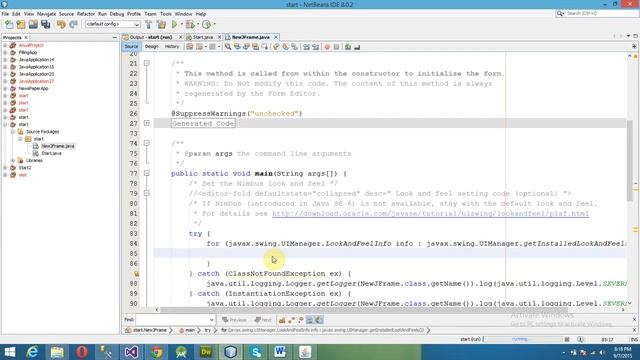Switch to the Output start (run) tab
This screenshot has height=360, width=640.
pyautogui.click(x=151, y=37)
